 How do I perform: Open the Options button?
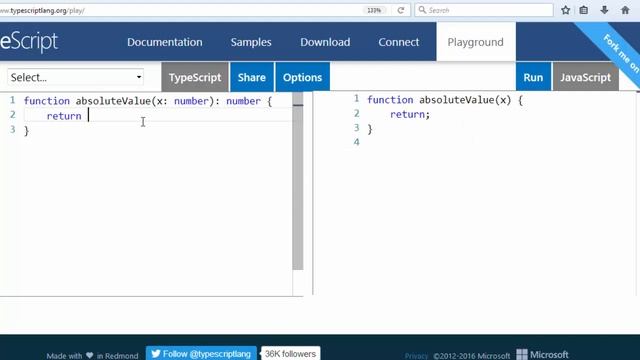[302, 77]
